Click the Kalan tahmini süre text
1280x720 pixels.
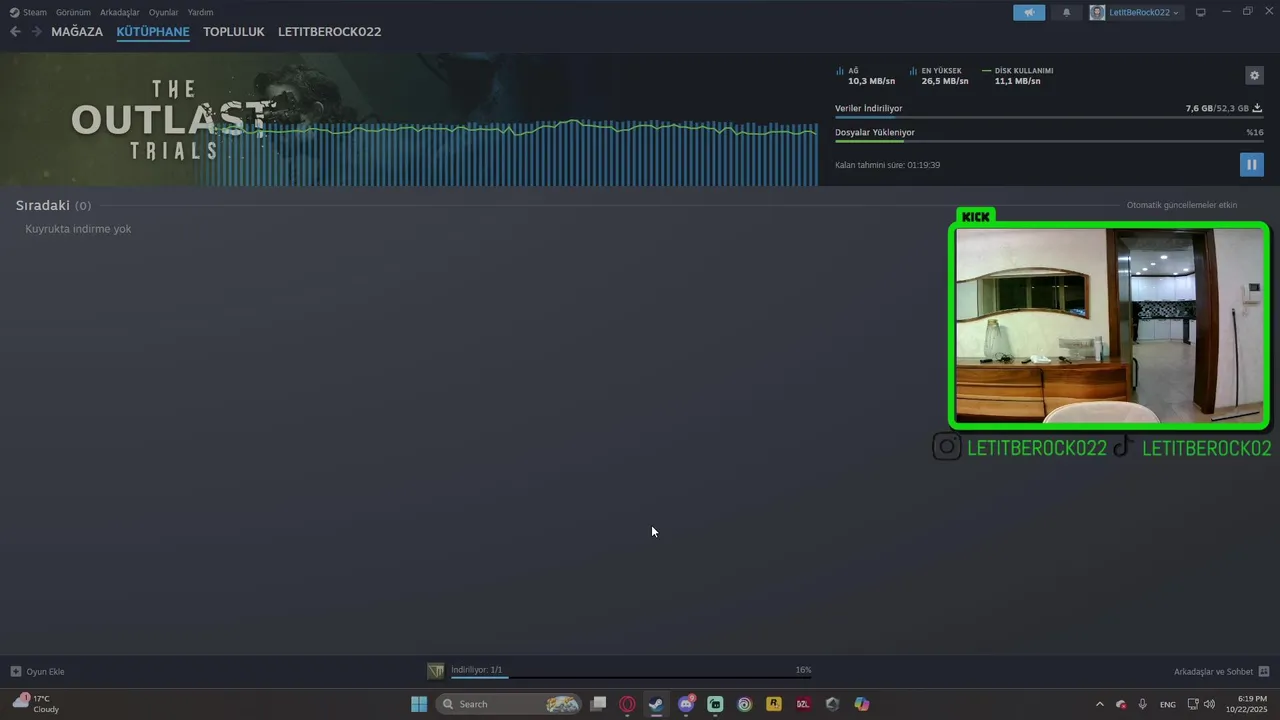point(887,165)
